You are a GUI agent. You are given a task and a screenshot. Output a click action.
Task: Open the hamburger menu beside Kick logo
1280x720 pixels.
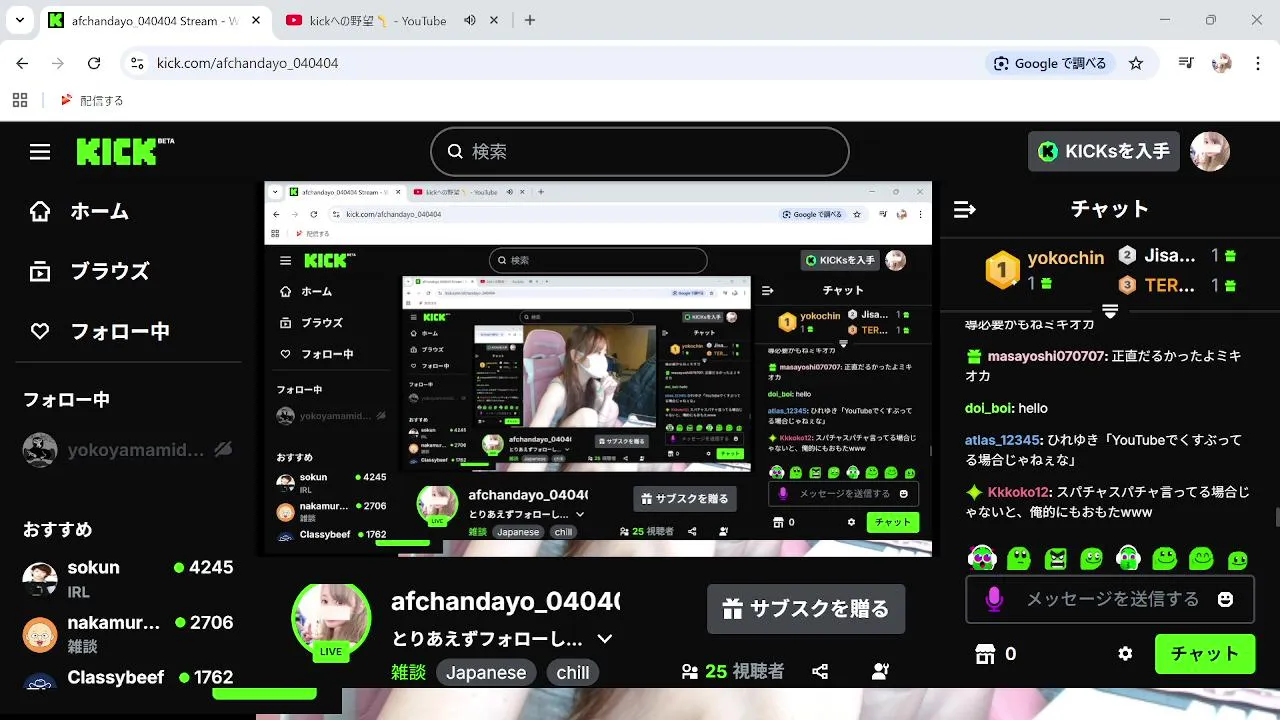40,152
